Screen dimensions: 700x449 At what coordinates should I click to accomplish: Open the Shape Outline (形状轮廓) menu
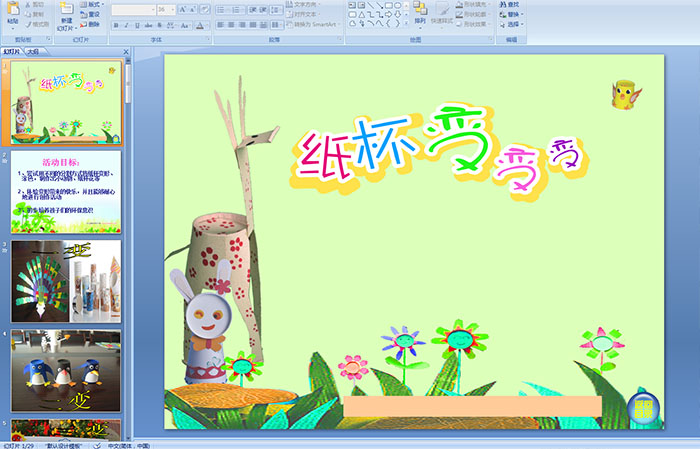[x=472, y=14]
